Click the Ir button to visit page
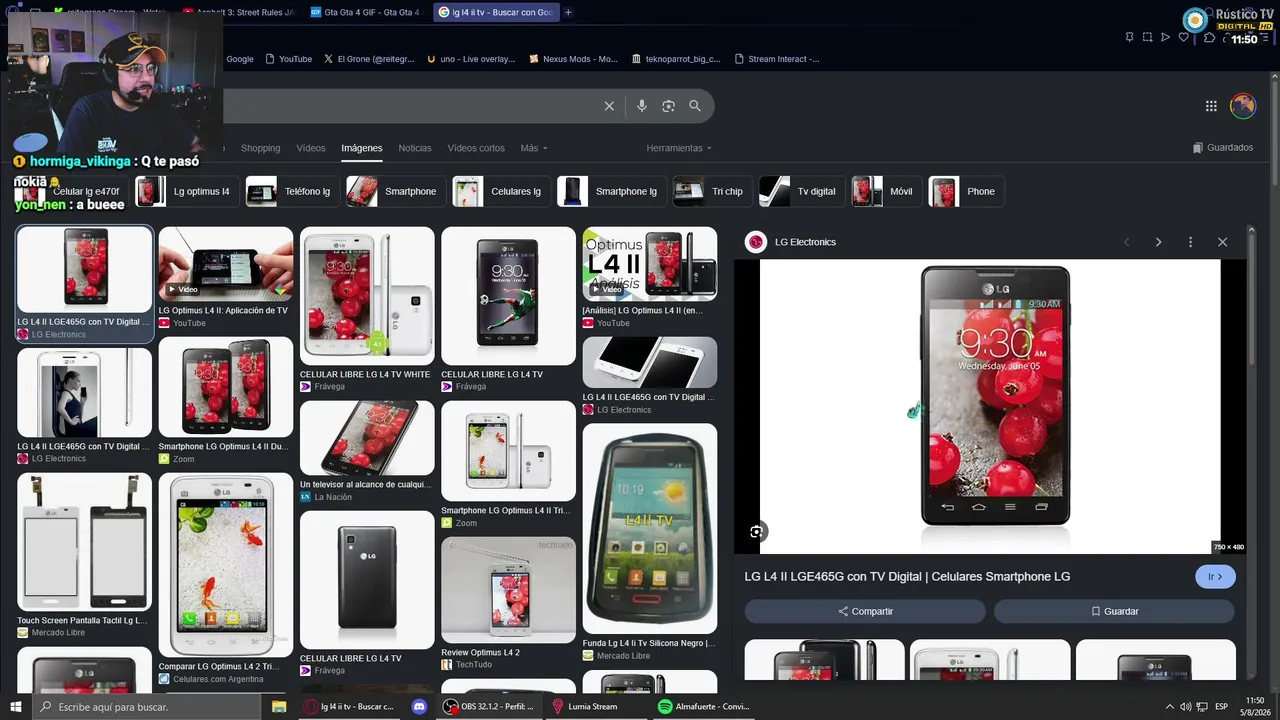Image resolution: width=1280 pixels, height=720 pixels. tap(1215, 577)
